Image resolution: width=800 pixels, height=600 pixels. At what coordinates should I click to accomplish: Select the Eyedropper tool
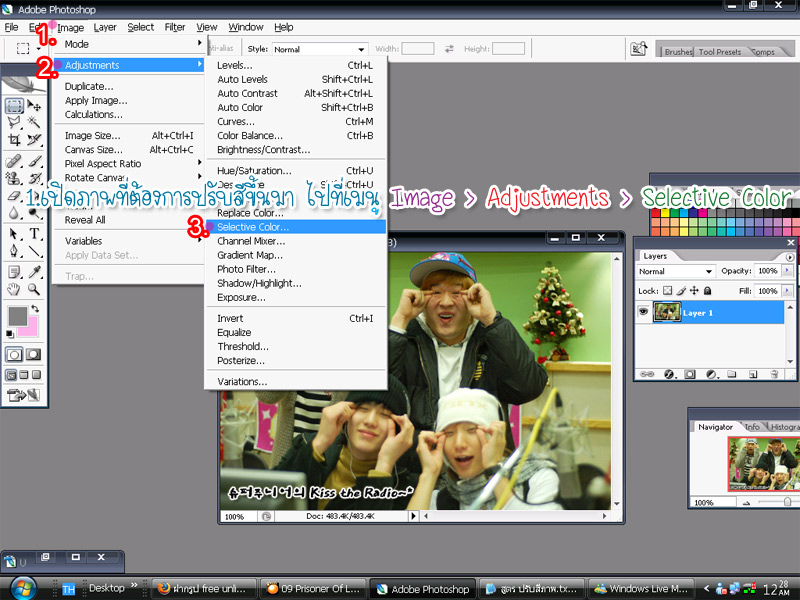pyautogui.click(x=34, y=272)
